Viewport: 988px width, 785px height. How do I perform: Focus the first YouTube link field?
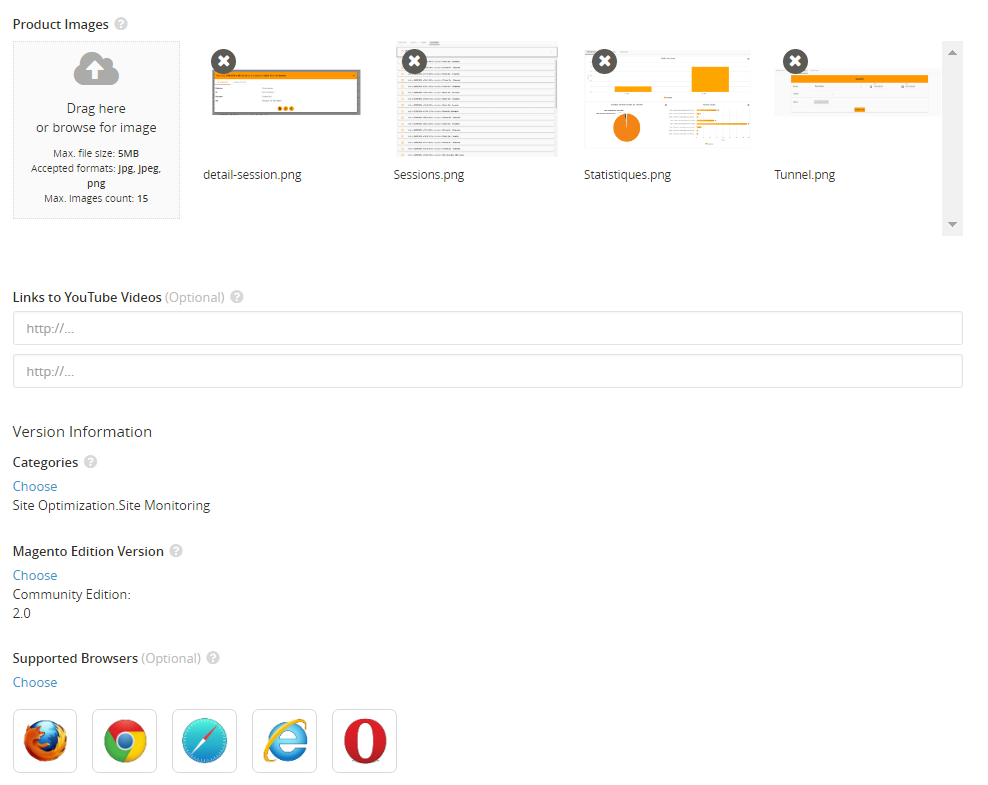487,328
